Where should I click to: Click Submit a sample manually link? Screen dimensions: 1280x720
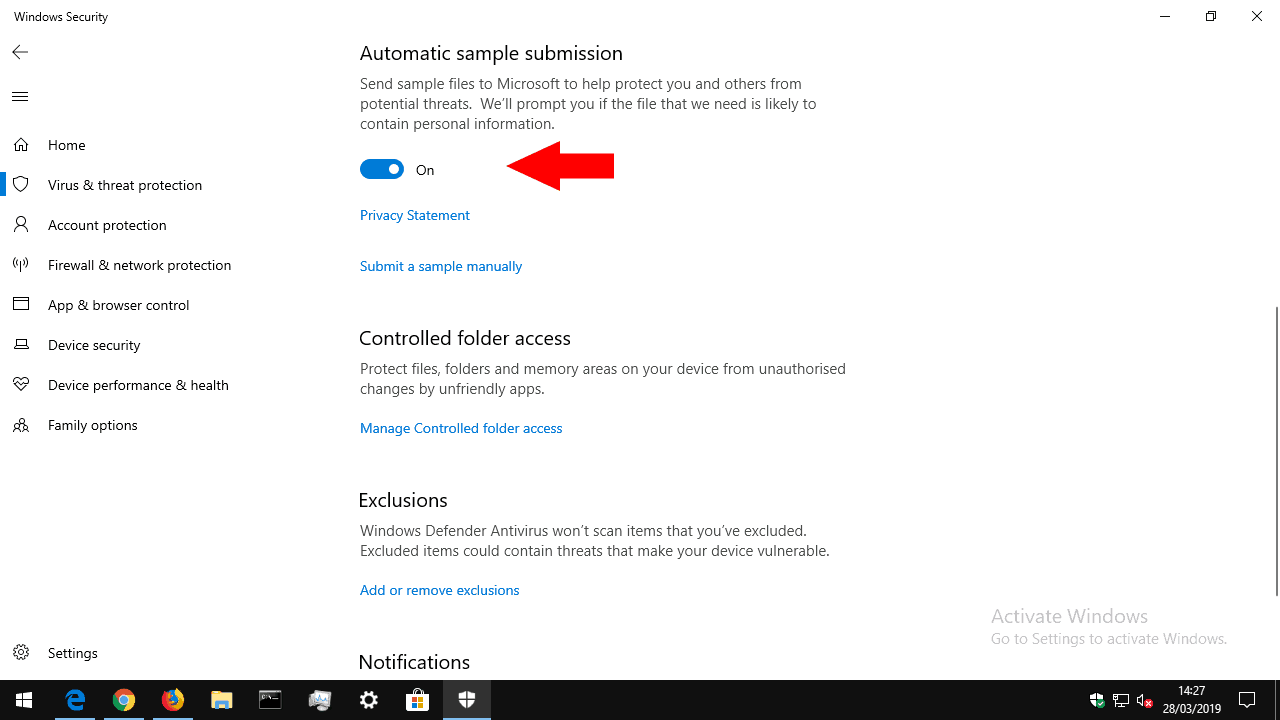441,266
